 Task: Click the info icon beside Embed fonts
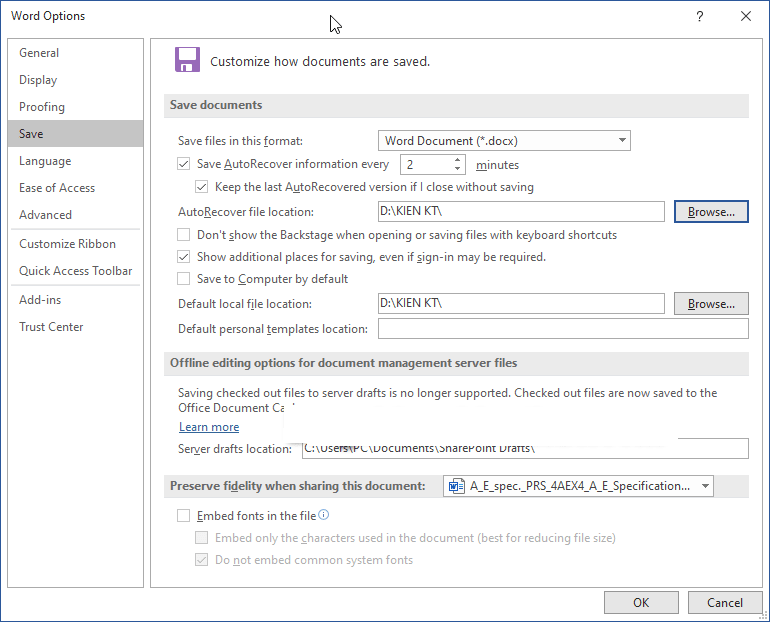(x=323, y=516)
